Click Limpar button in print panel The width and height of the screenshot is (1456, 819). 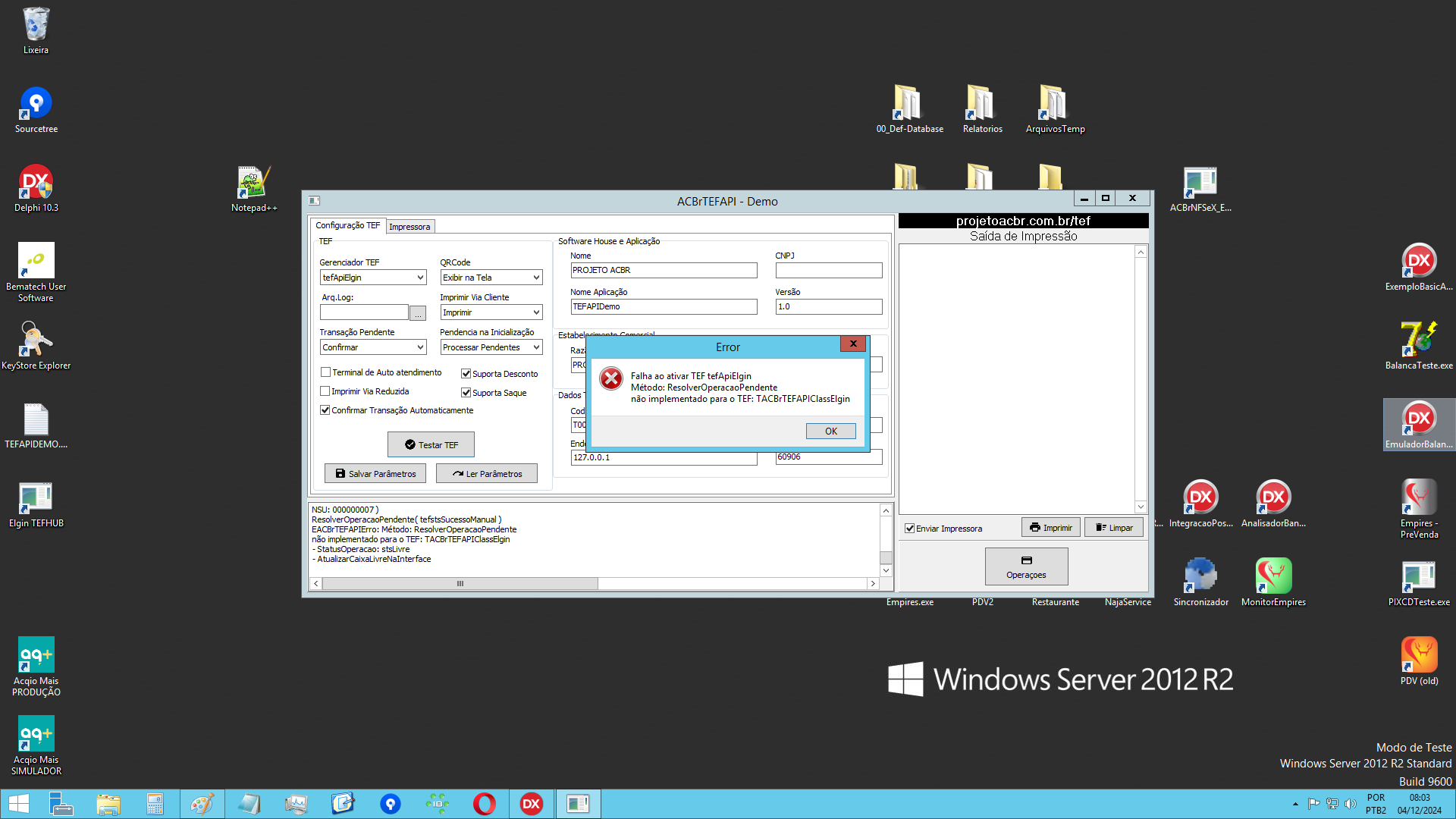[1113, 528]
